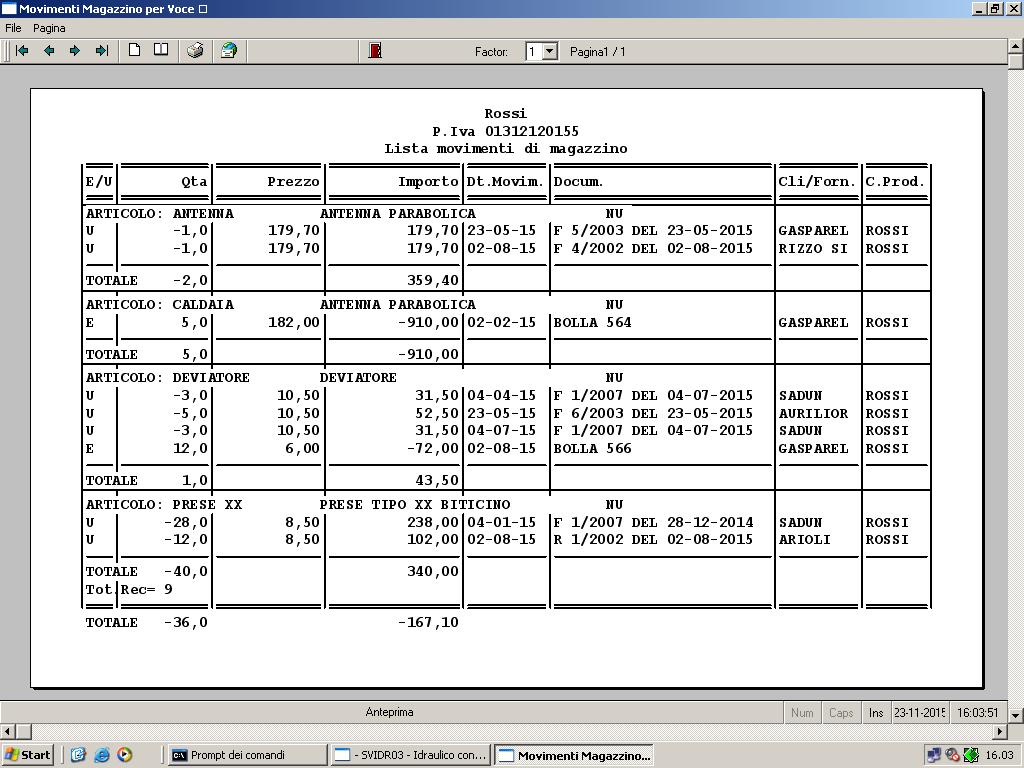
Task: Click customer AURILIOR in Cli/Forn. column
Action: pyautogui.click(x=813, y=413)
